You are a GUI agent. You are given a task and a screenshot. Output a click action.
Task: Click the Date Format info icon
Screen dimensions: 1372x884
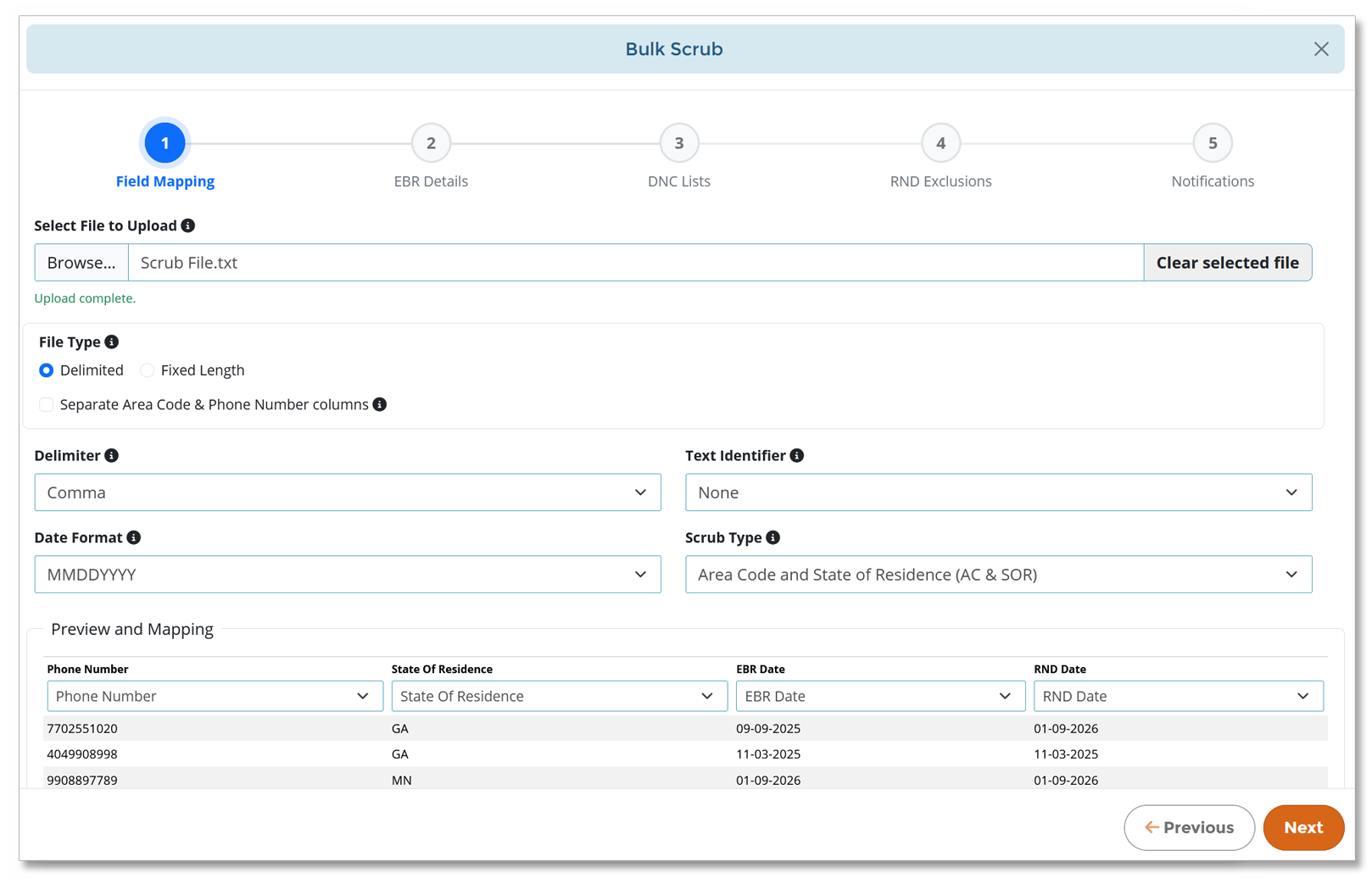134,537
